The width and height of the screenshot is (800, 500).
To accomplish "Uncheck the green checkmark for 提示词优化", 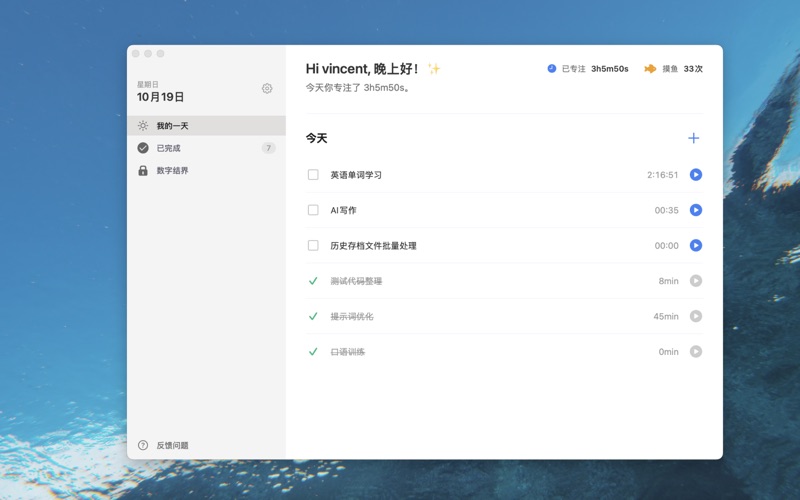I will pos(313,316).
